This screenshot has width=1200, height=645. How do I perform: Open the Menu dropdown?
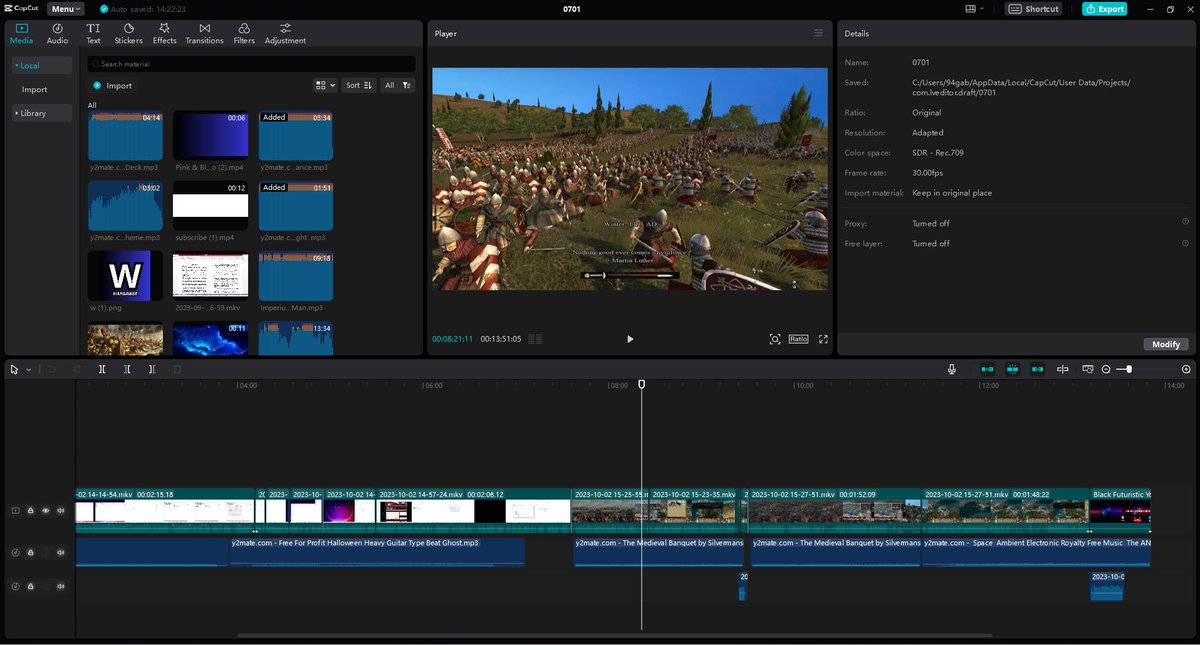[x=66, y=9]
